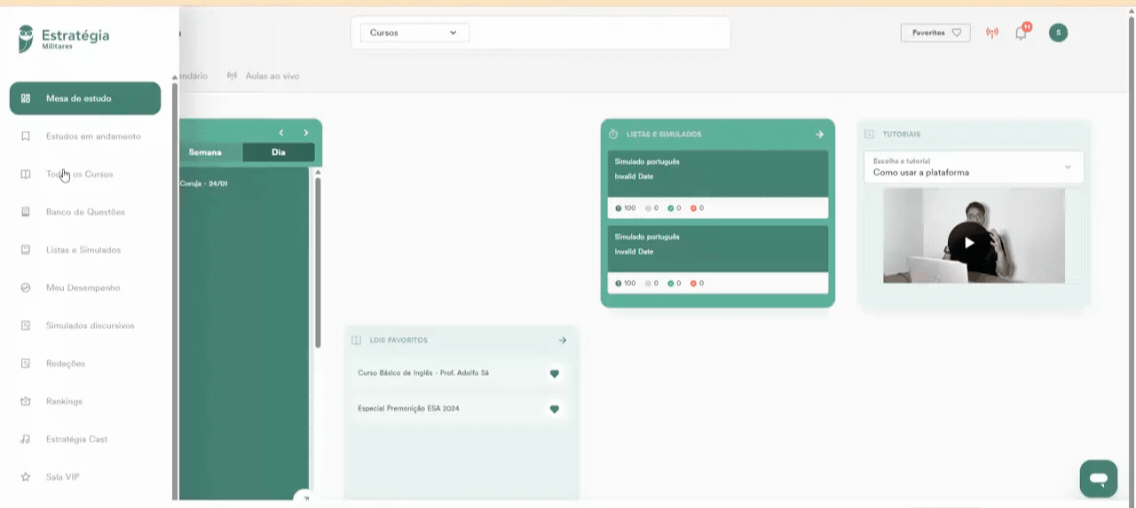The height and width of the screenshot is (508, 1136).
Task: Open Banco de Questões in sidebar
Action: (x=85, y=212)
